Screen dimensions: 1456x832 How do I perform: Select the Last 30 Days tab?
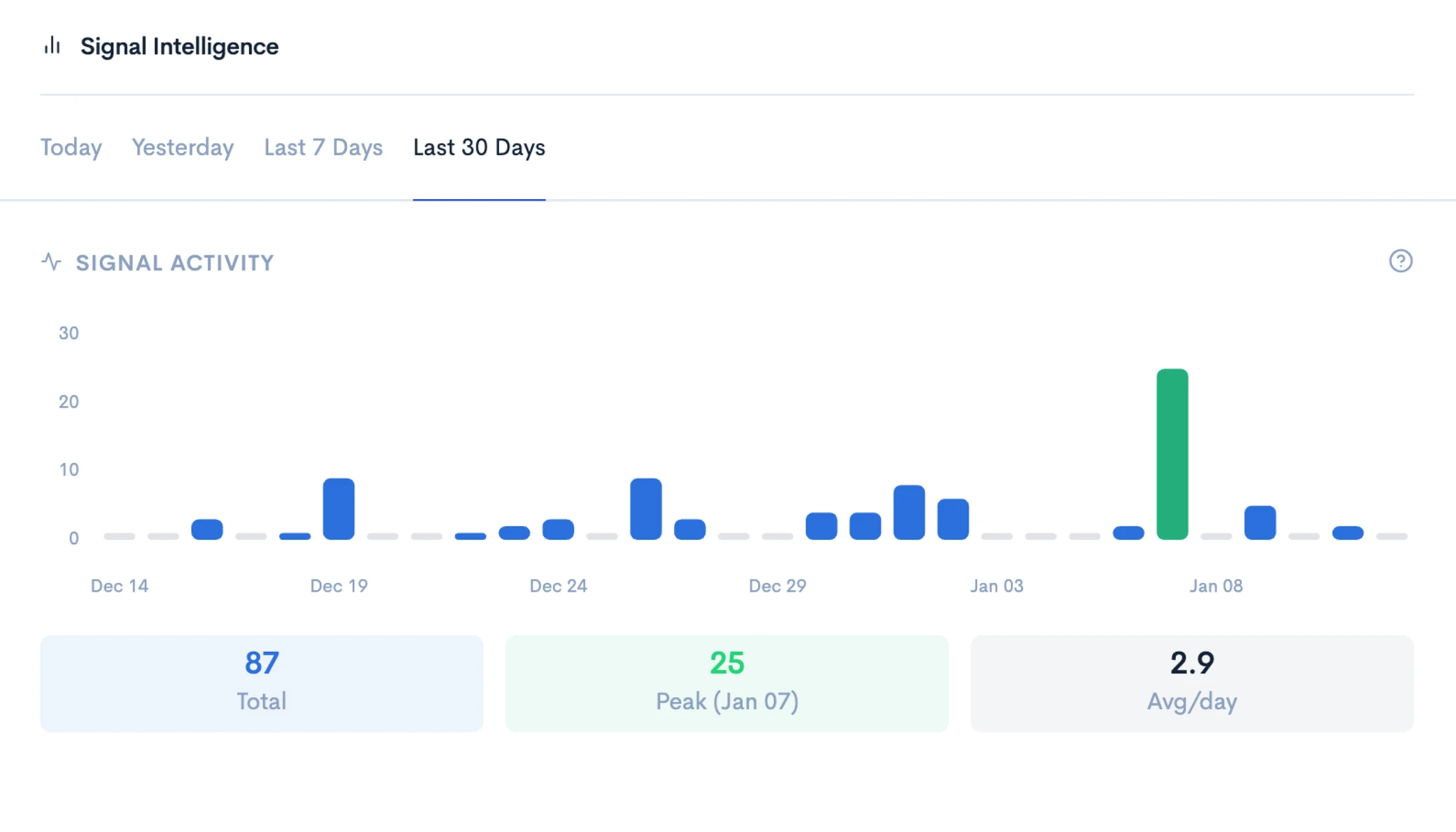coord(479,147)
